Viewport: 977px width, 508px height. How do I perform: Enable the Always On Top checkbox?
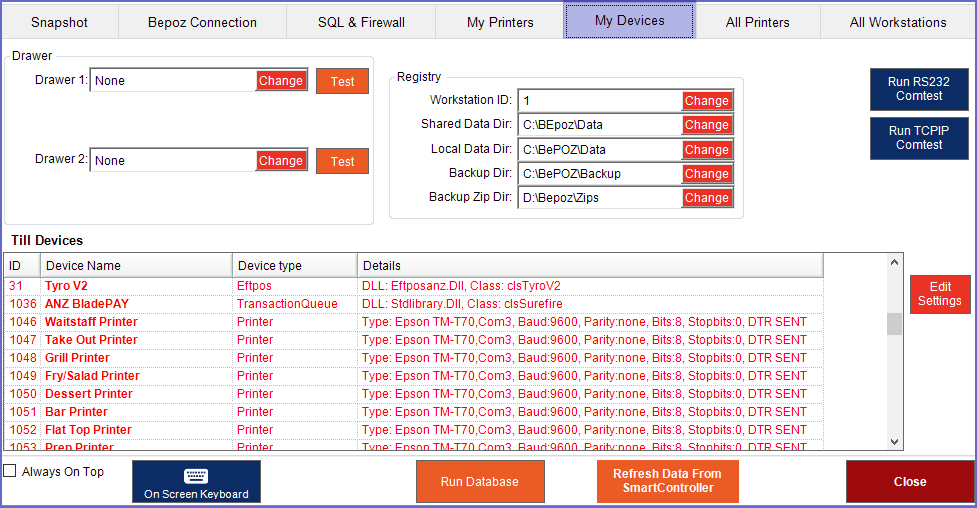10,471
